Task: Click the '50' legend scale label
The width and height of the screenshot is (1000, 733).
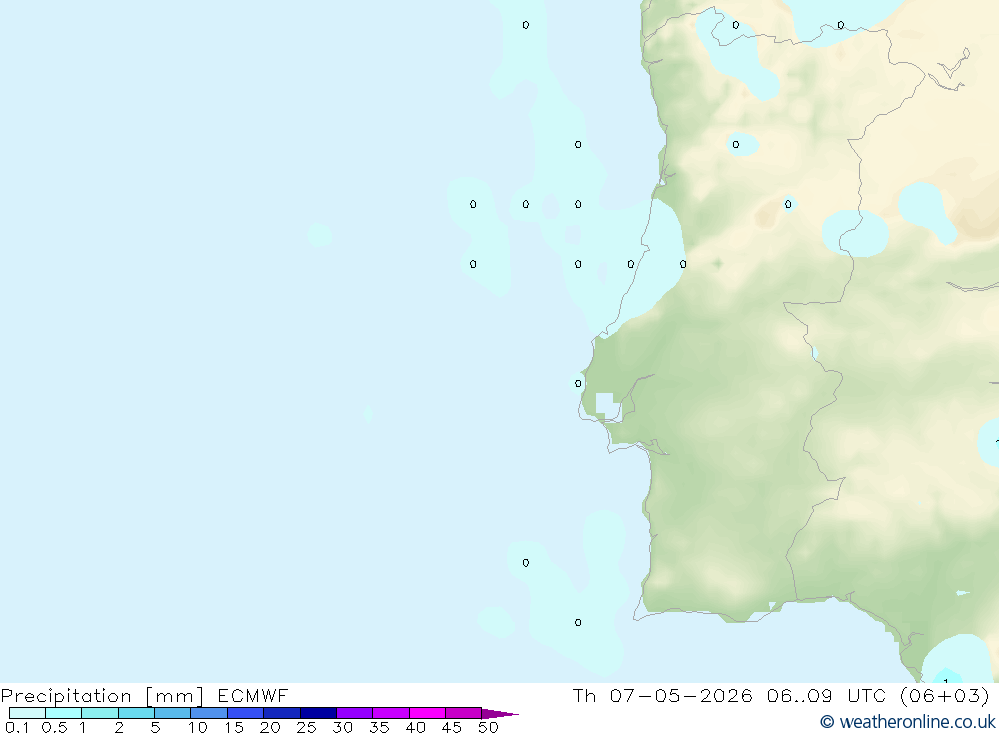Action: tap(489, 727)
